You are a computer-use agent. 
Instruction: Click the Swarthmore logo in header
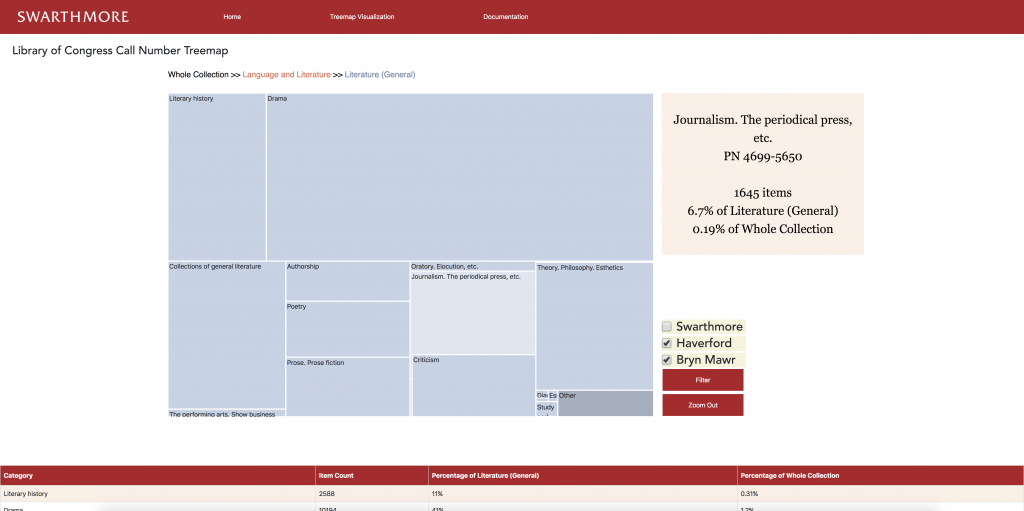pyautogui.click(x=73, y=17)
